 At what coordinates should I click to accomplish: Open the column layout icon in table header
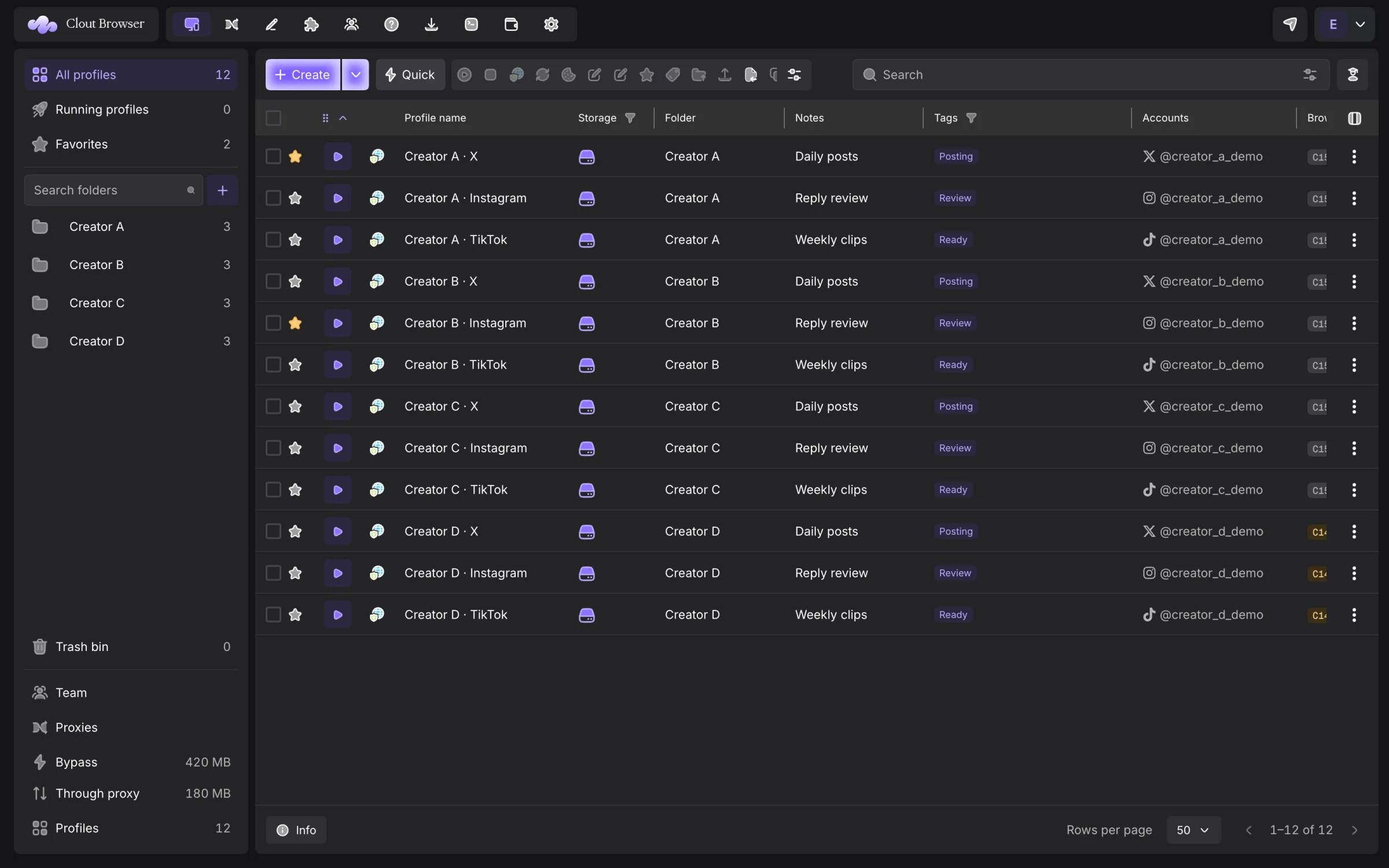coord(1354,118)
